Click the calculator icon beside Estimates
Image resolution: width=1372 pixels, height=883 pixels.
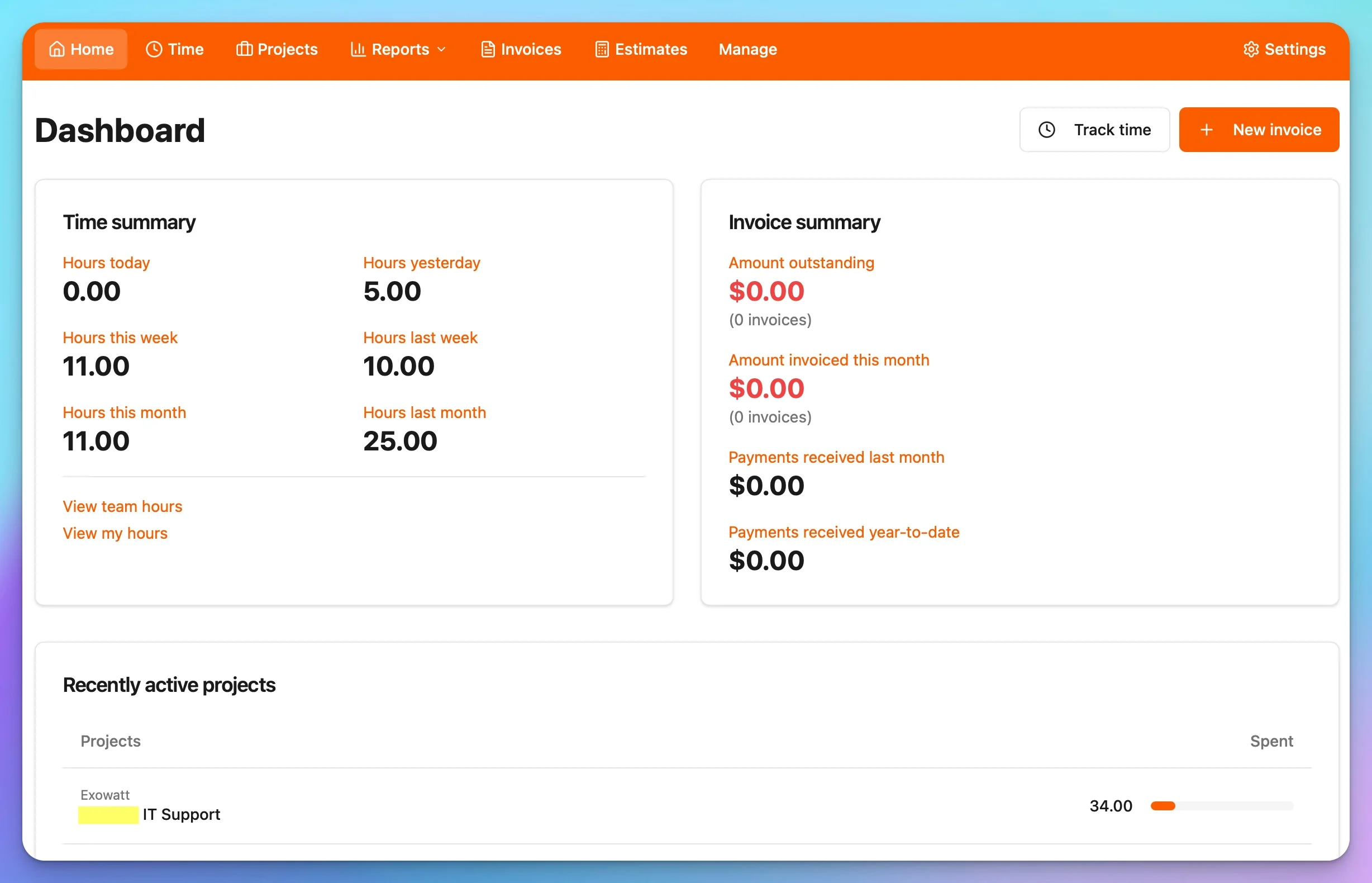602,49
